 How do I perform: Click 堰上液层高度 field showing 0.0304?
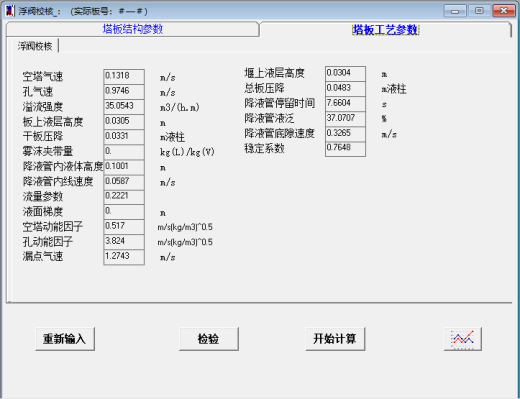pos(345,73)
